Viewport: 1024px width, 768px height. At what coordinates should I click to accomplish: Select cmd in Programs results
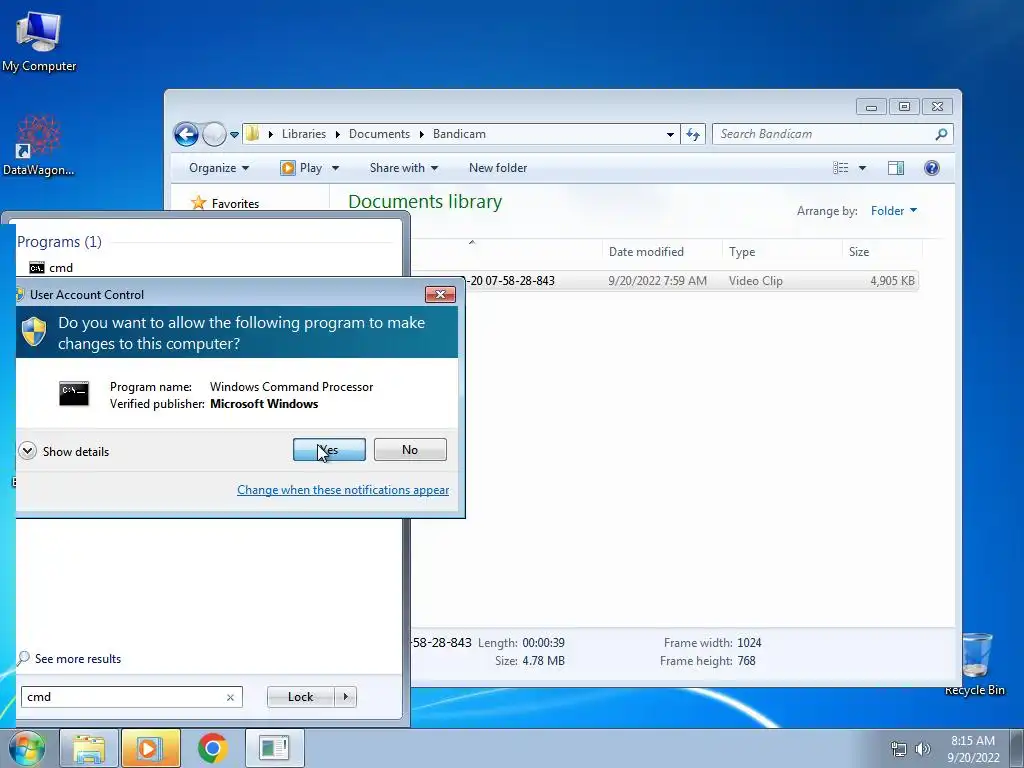[x=52, y=268]
